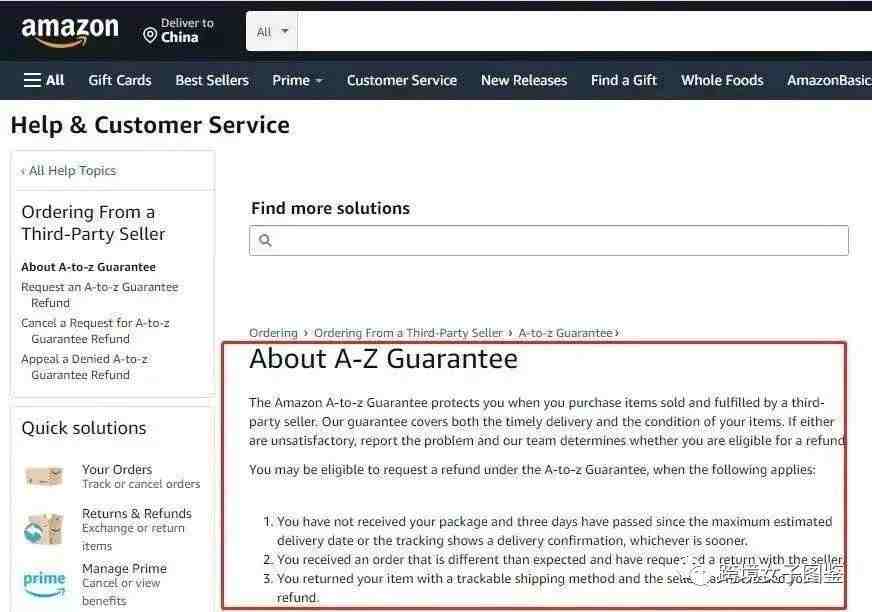Click the Find more solutions search box
Screen dimensions: 872x612
click(549, 240)
